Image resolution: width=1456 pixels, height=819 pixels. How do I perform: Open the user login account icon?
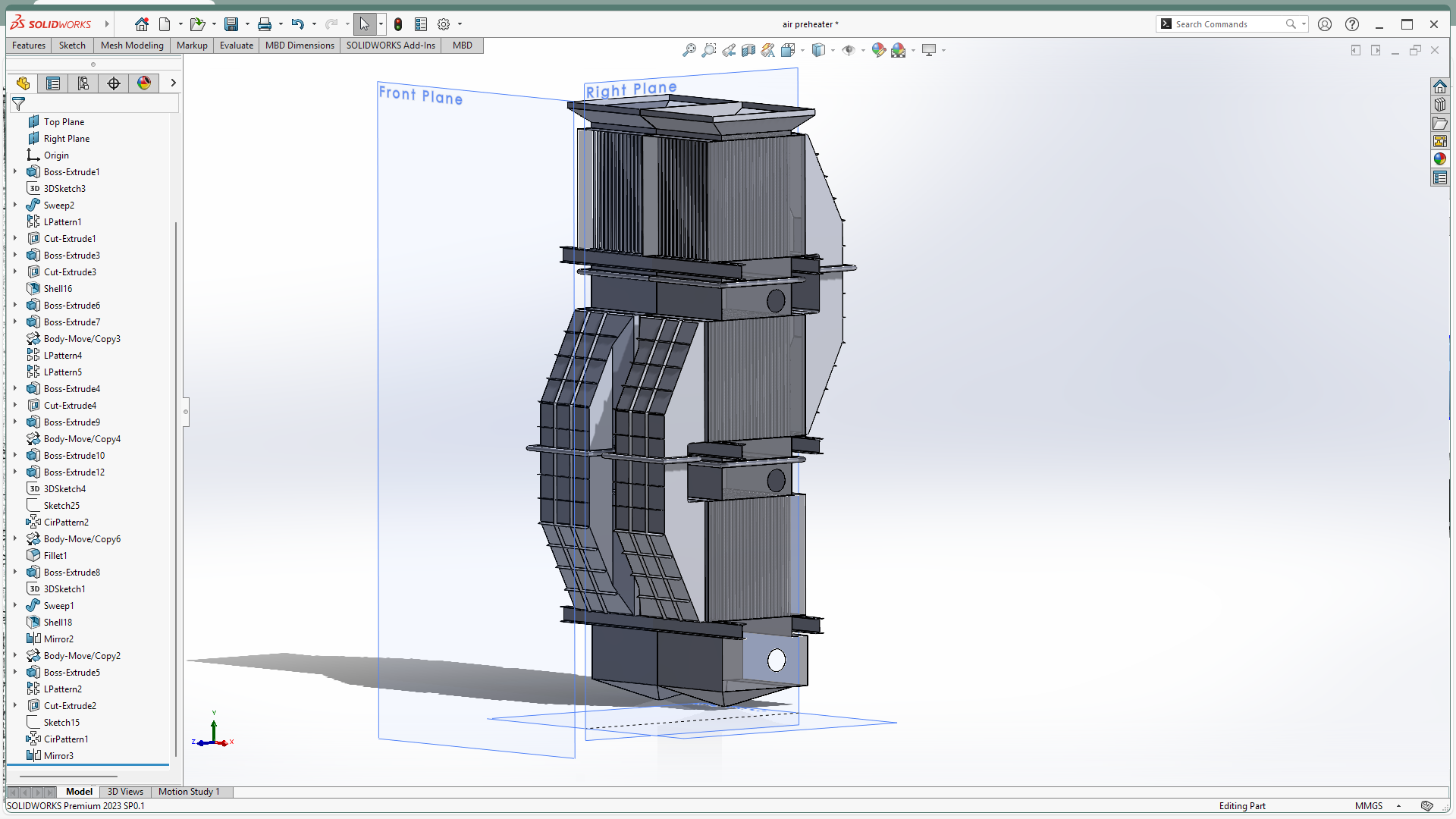(1325, 24)
